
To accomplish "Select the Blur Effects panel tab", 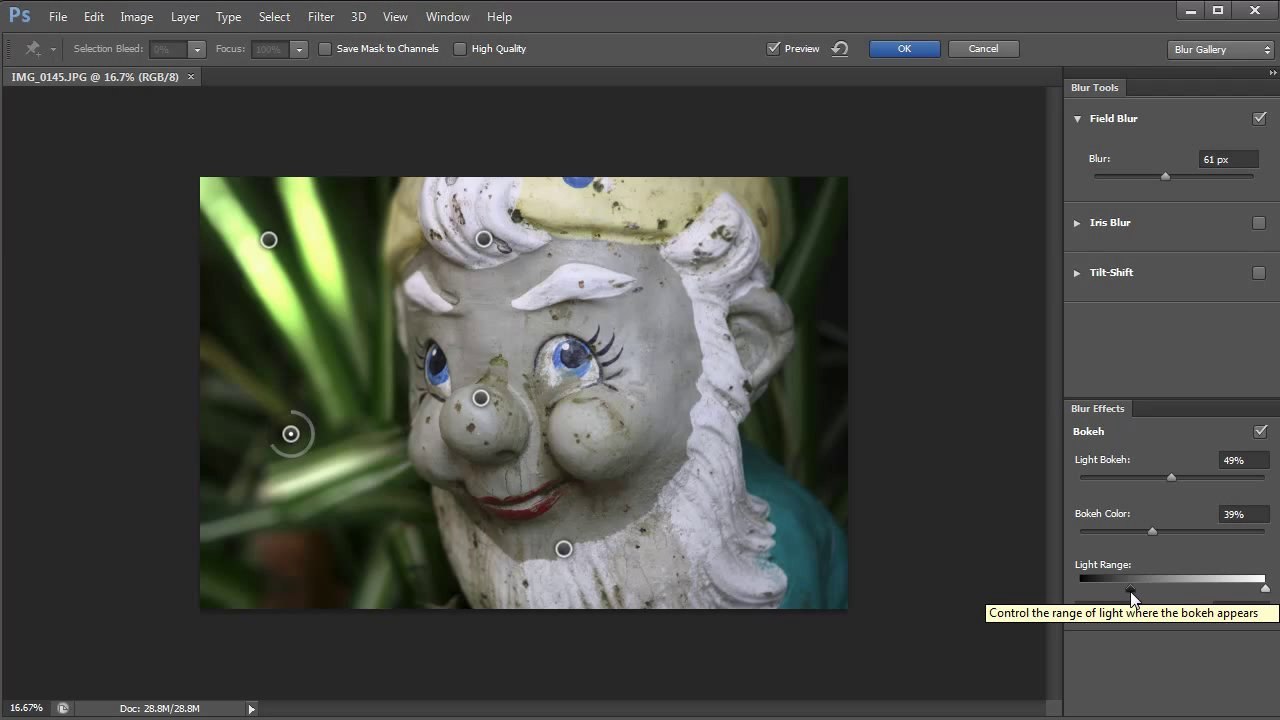I will click(1098, 409).
